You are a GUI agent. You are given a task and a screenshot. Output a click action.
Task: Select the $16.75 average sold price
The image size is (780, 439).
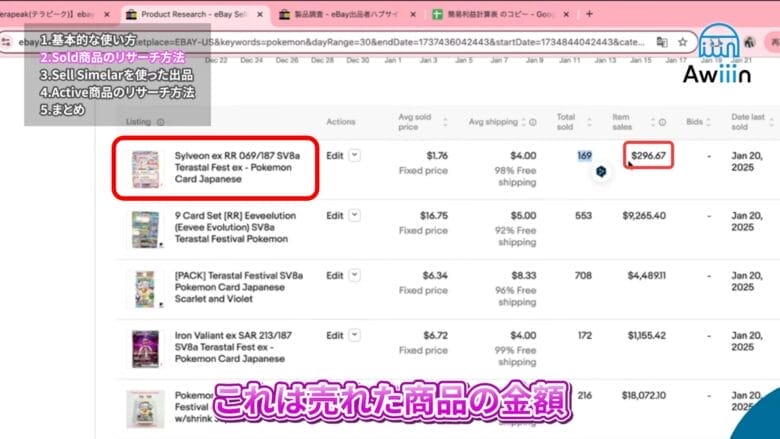(x=434, y=216)
